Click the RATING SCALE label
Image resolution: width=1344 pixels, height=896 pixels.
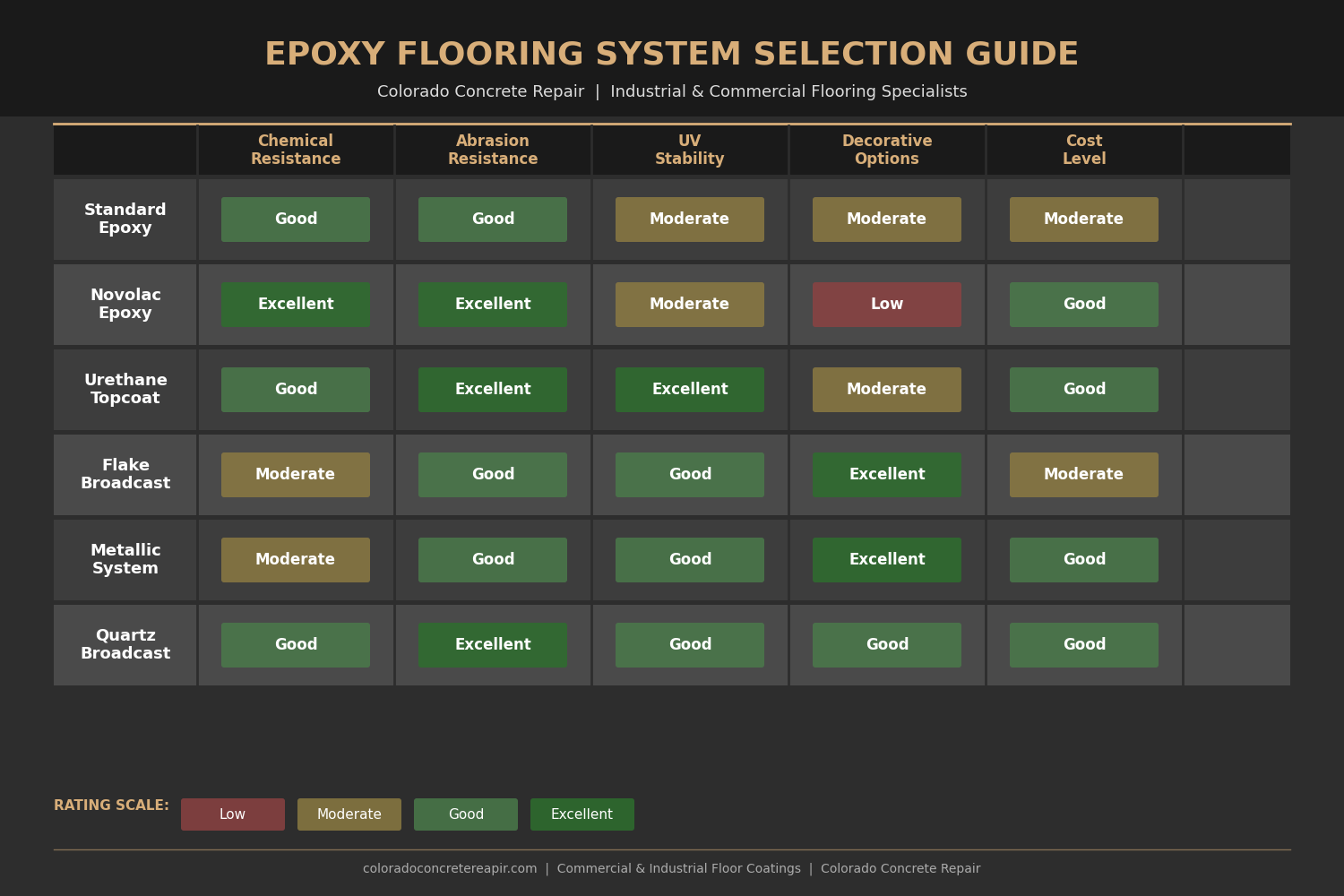click(110, 805)
